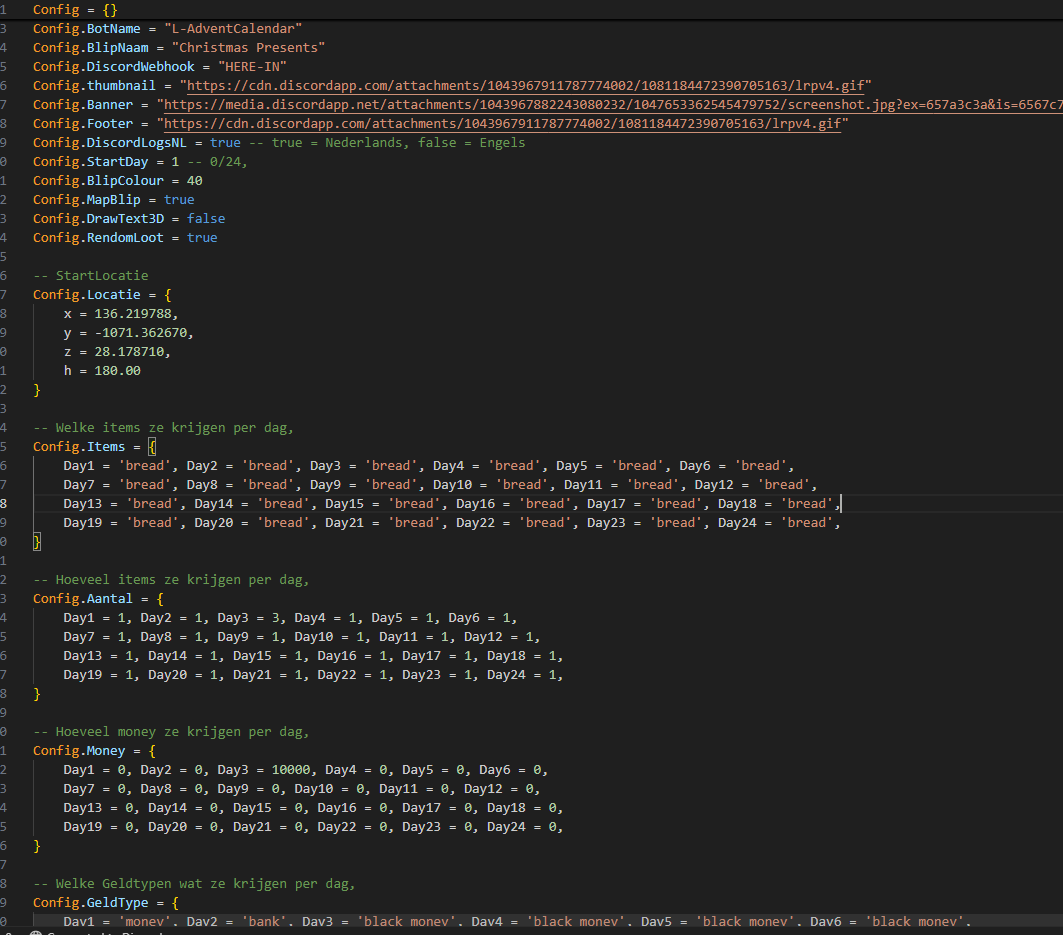
Task: Click Day24's 'bread' value in Config.Items
Action: 807,522
